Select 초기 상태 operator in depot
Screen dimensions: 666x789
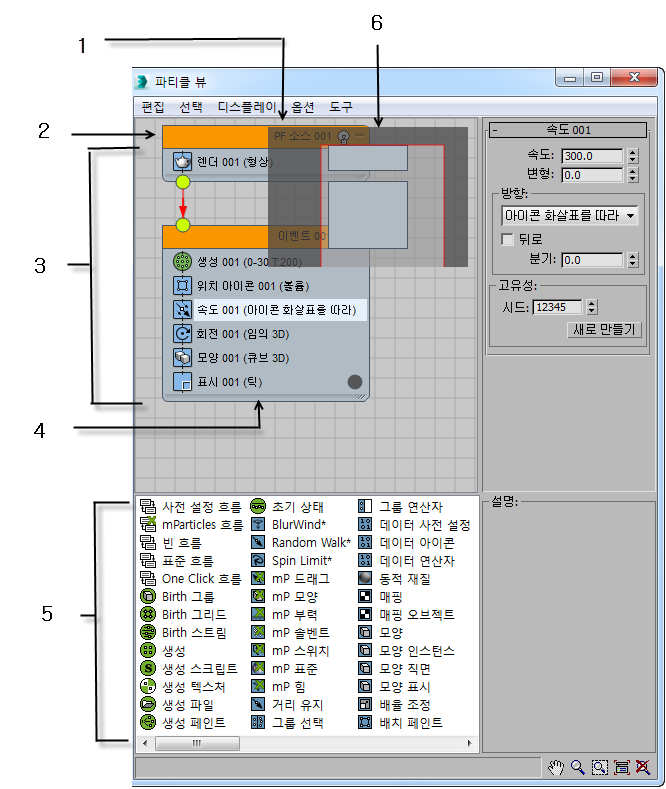[x=287, y=507]
